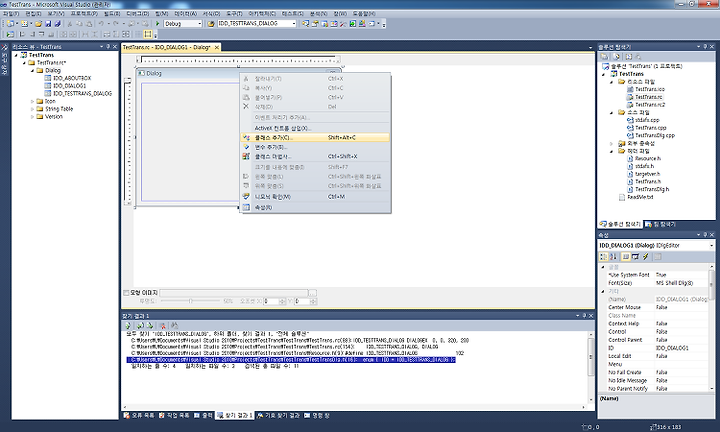This screenshot has width=720, height=432.
Task: Select Add Class (Shift+Alt+C) in context menu
Action: pos(315,137)
